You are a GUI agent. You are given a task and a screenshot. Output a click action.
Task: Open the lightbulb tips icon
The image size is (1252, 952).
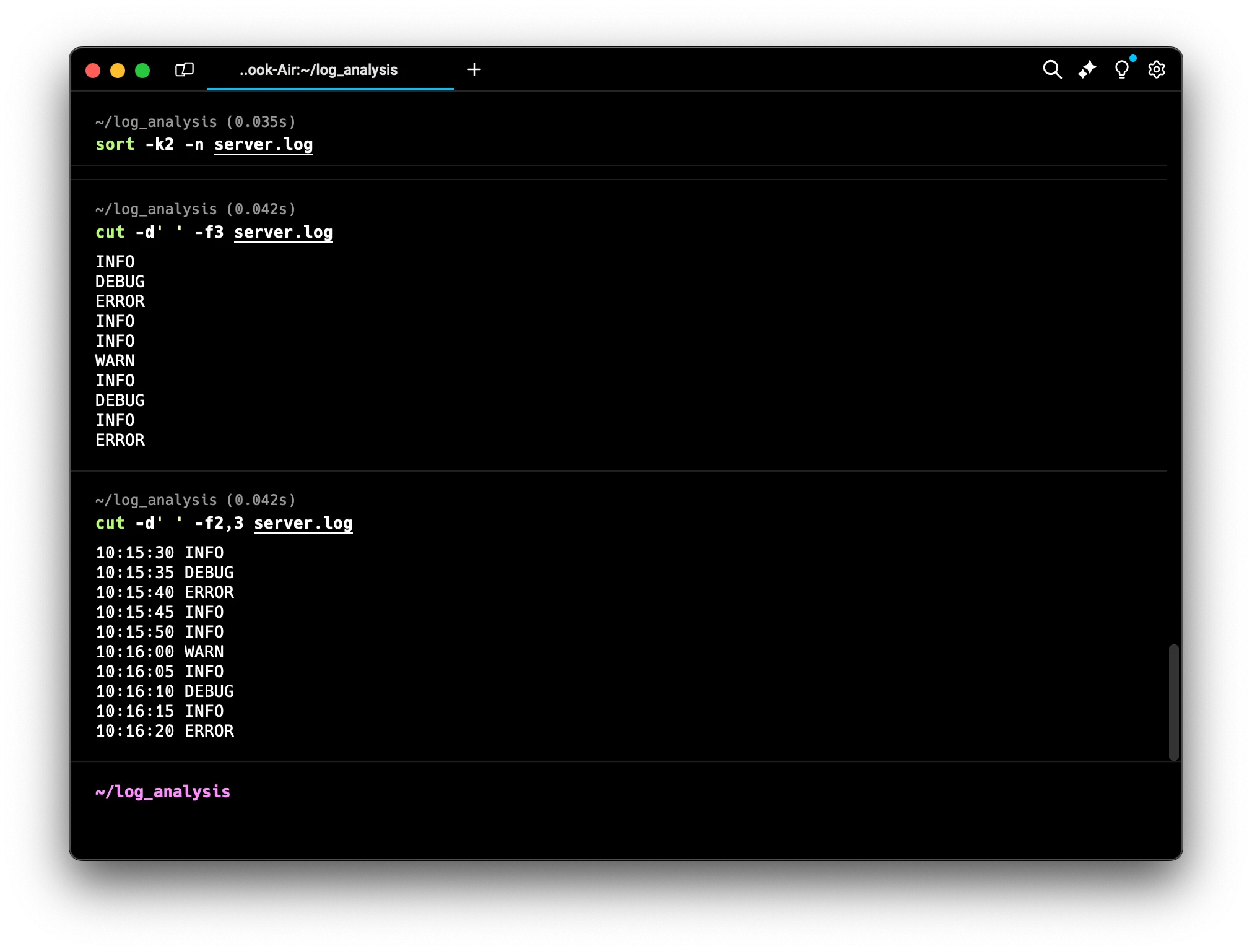[1121, 69]
